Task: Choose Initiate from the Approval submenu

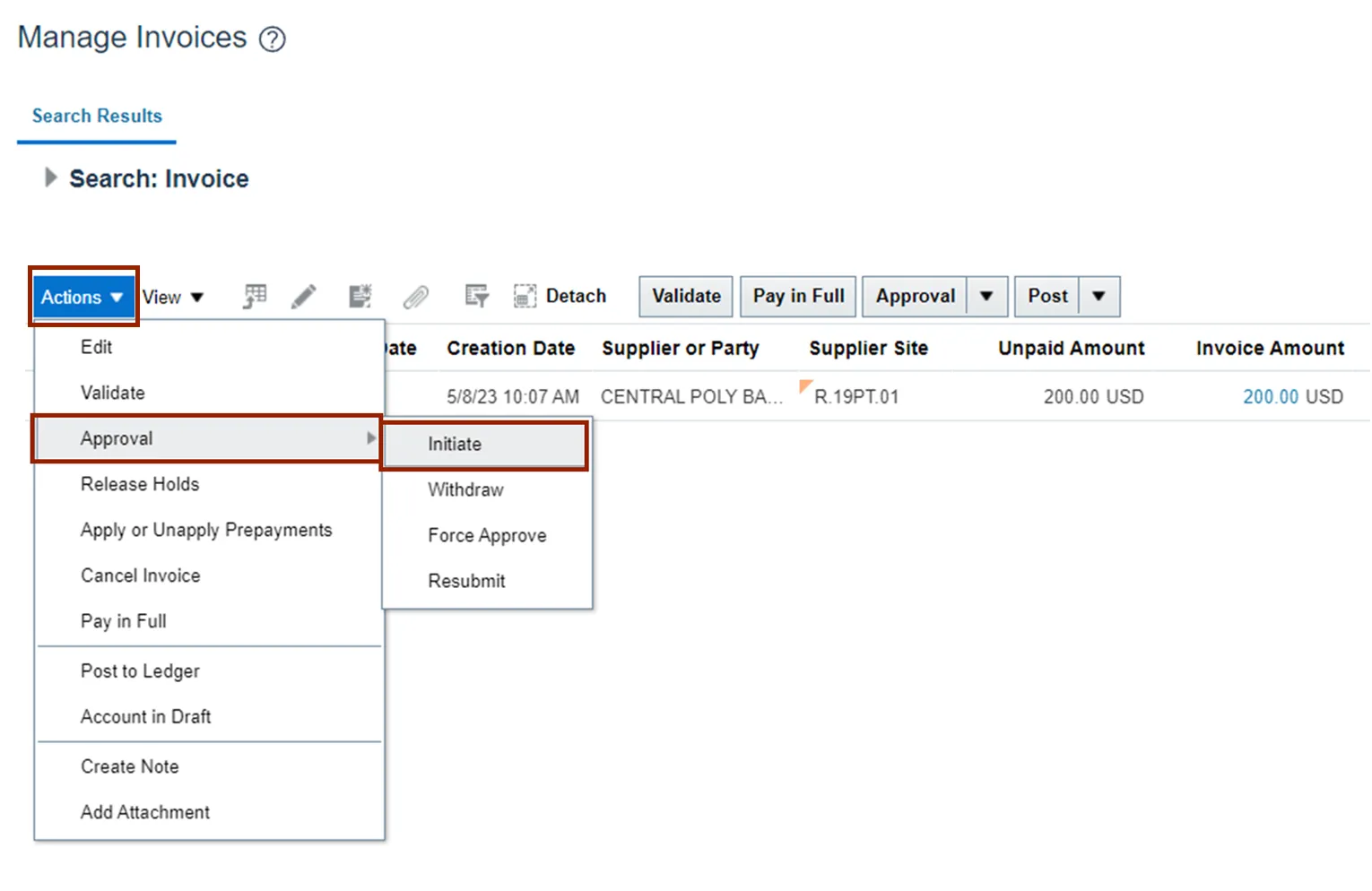Action: point(455,444)
